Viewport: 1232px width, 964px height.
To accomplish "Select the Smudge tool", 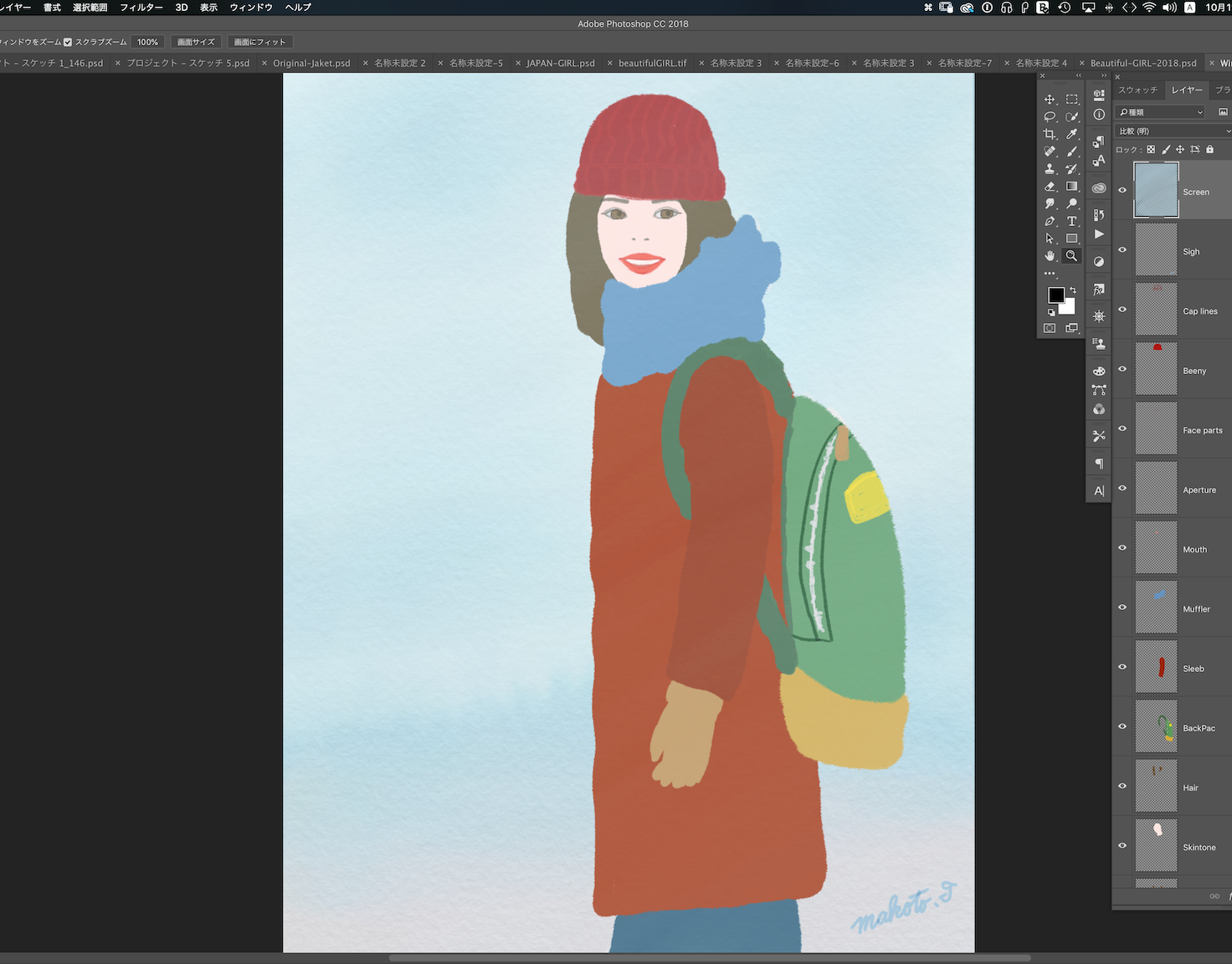I will [1050, 203].
